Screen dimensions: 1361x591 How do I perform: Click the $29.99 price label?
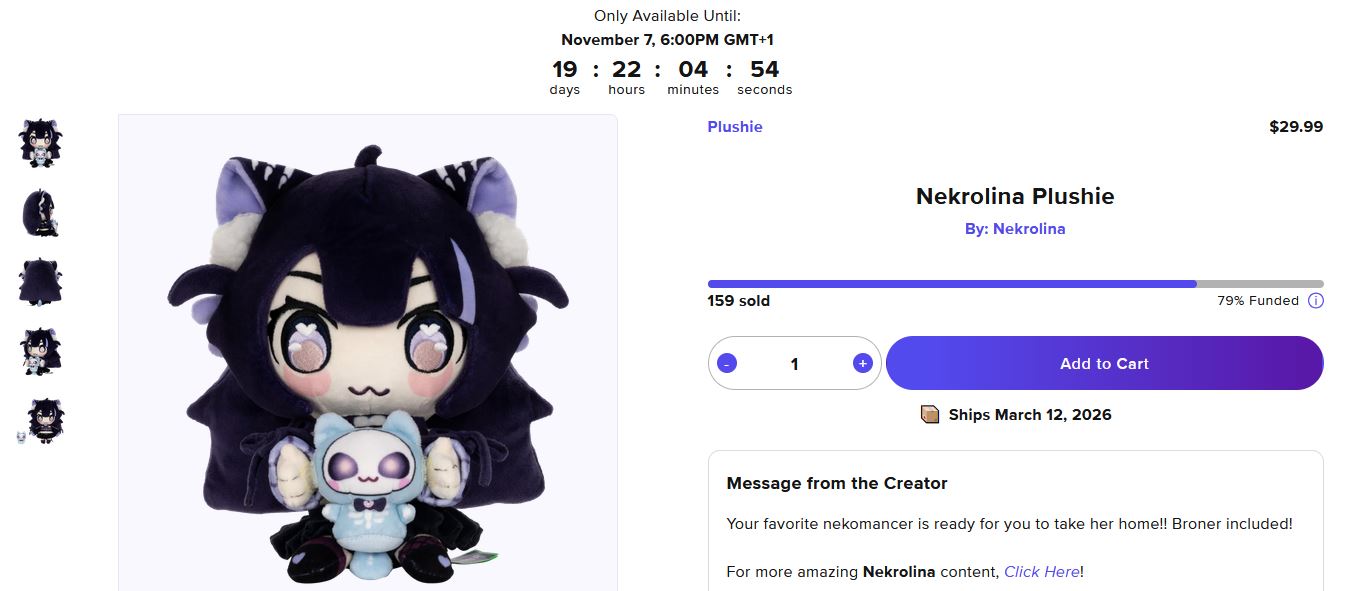(1296, 126)
